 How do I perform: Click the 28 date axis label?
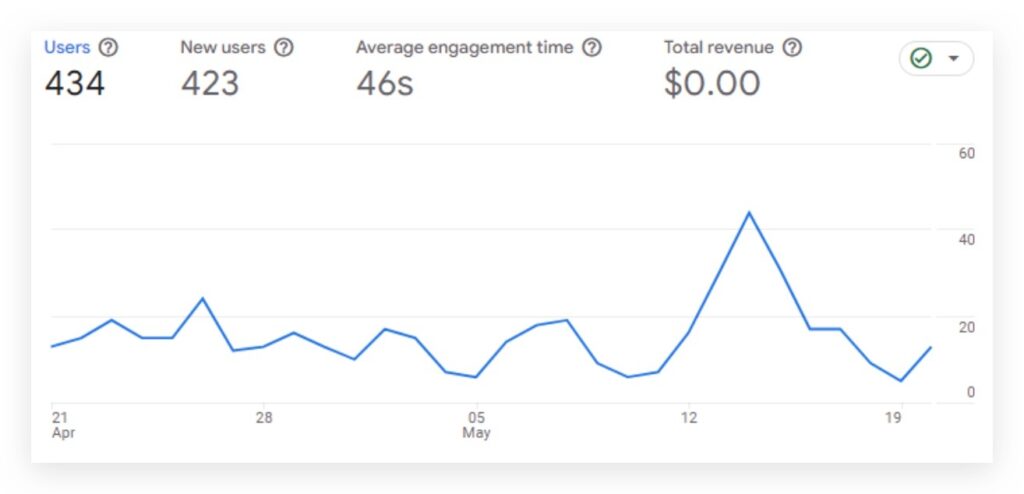click(x=263, y=418)
